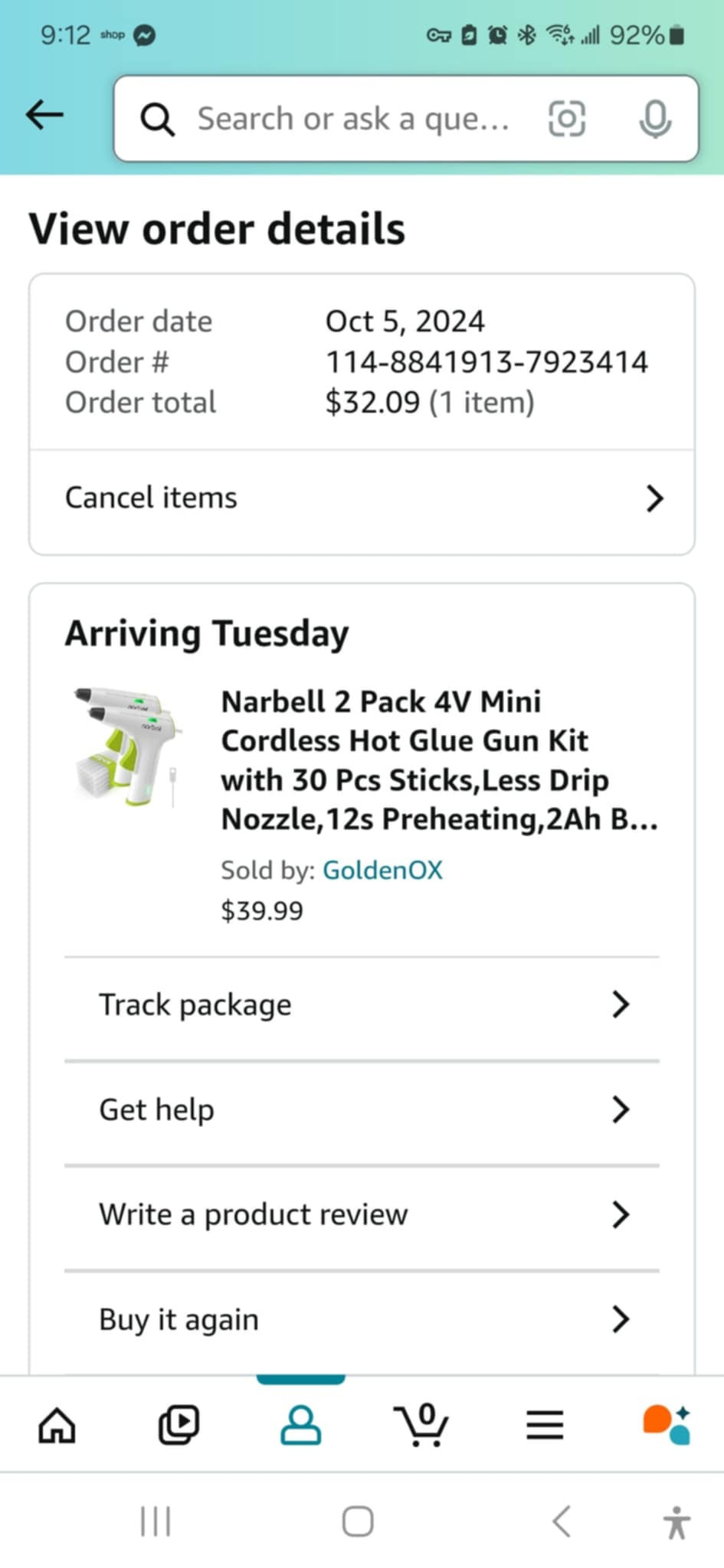This screenshot has width=724, height=1568.
Task: Open Get help chevron arrow
Action: [621, 1109]
